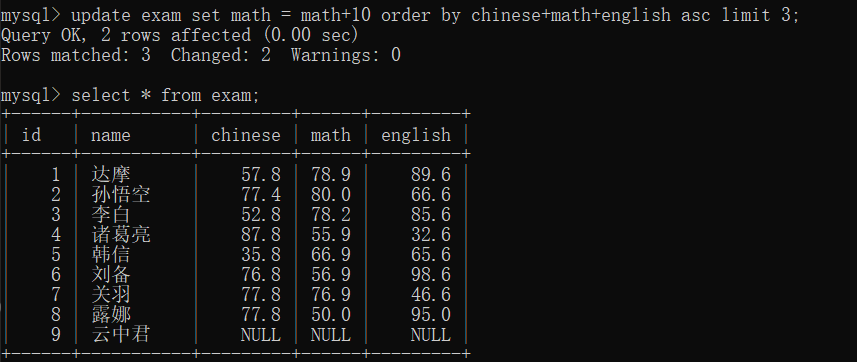Click the "Rows matched: 3" result text

[75, 55]
